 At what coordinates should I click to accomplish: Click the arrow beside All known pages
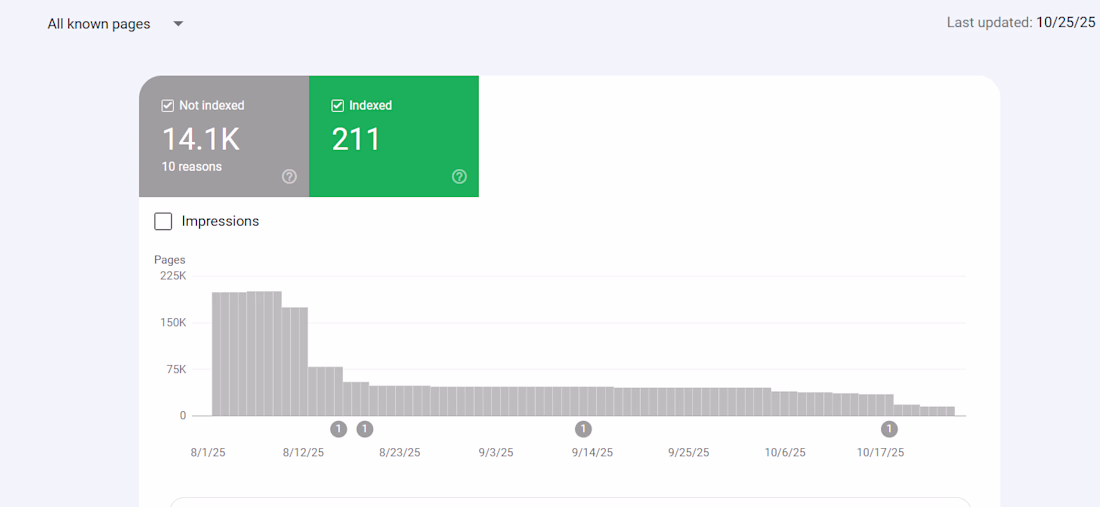pos(178,24)
